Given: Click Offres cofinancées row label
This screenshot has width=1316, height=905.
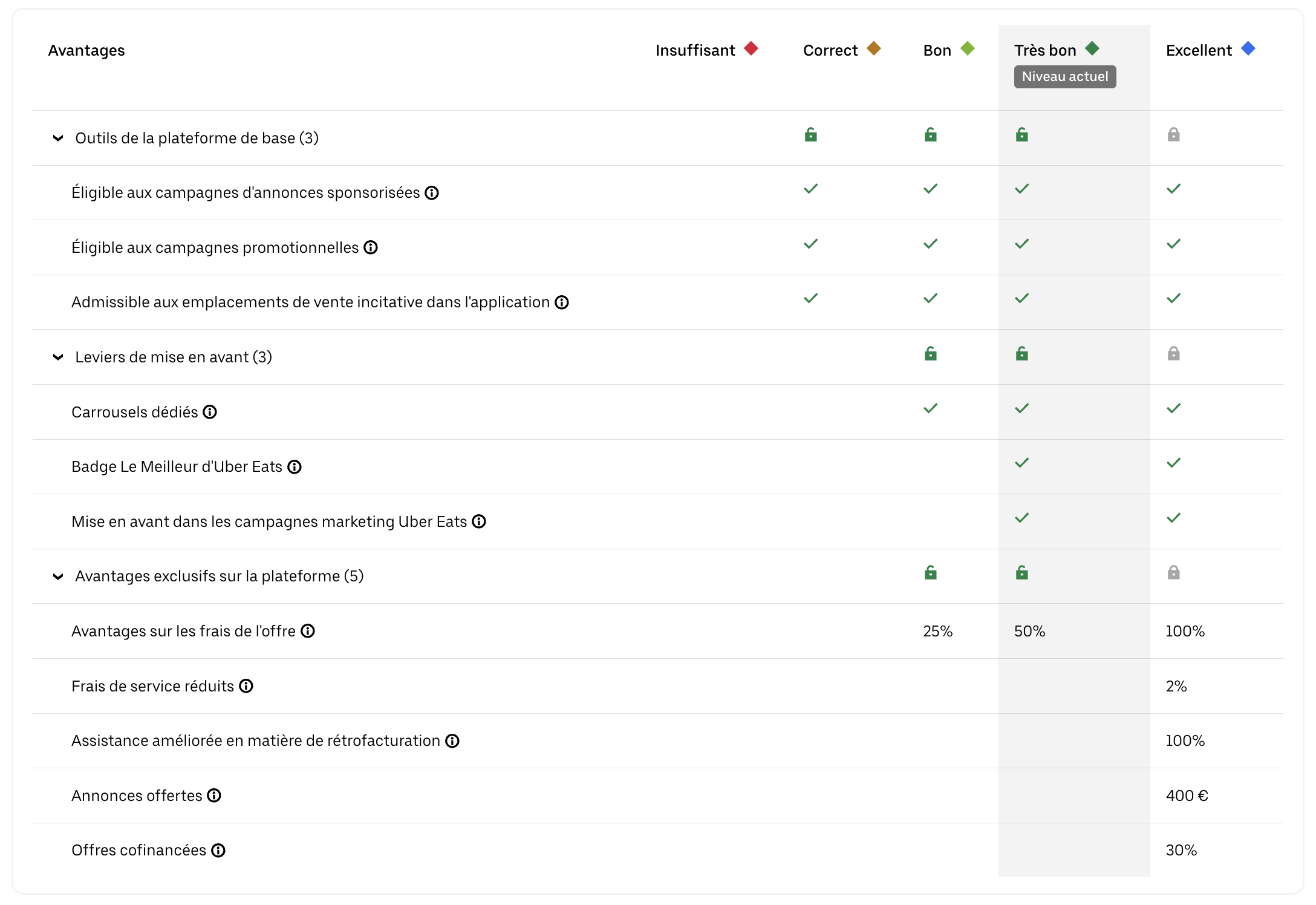Looking at the screenshot, I should pyautogui.click(x=139, y=851).
